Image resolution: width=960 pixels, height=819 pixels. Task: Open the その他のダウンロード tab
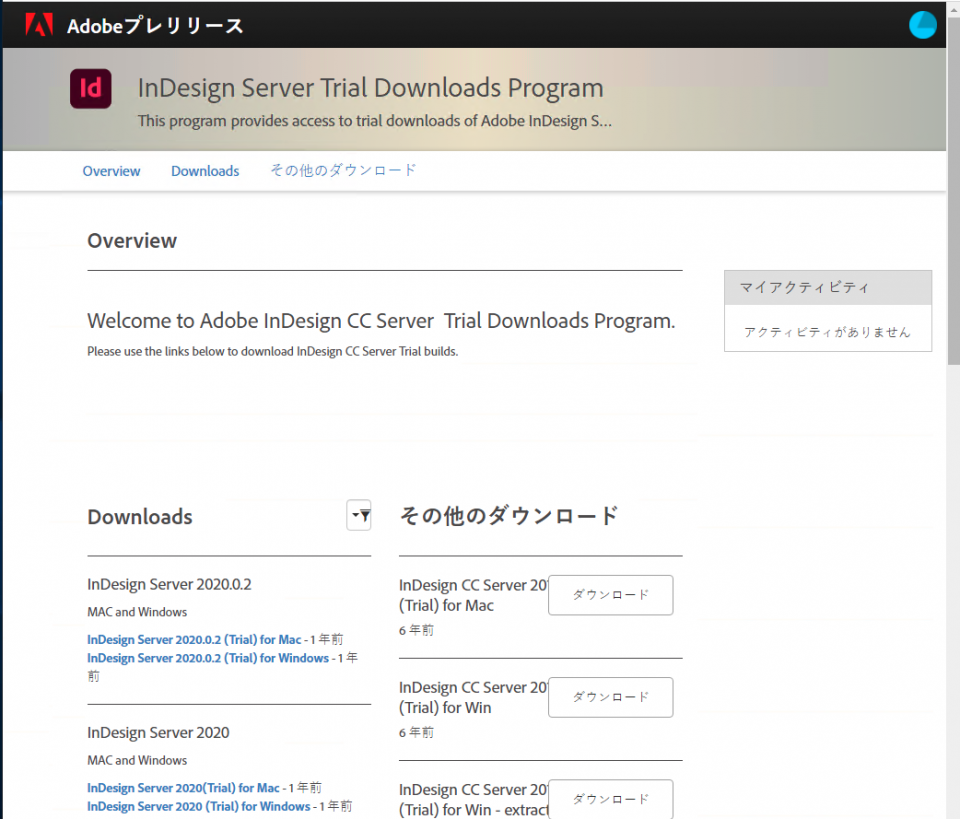point(343,170)
